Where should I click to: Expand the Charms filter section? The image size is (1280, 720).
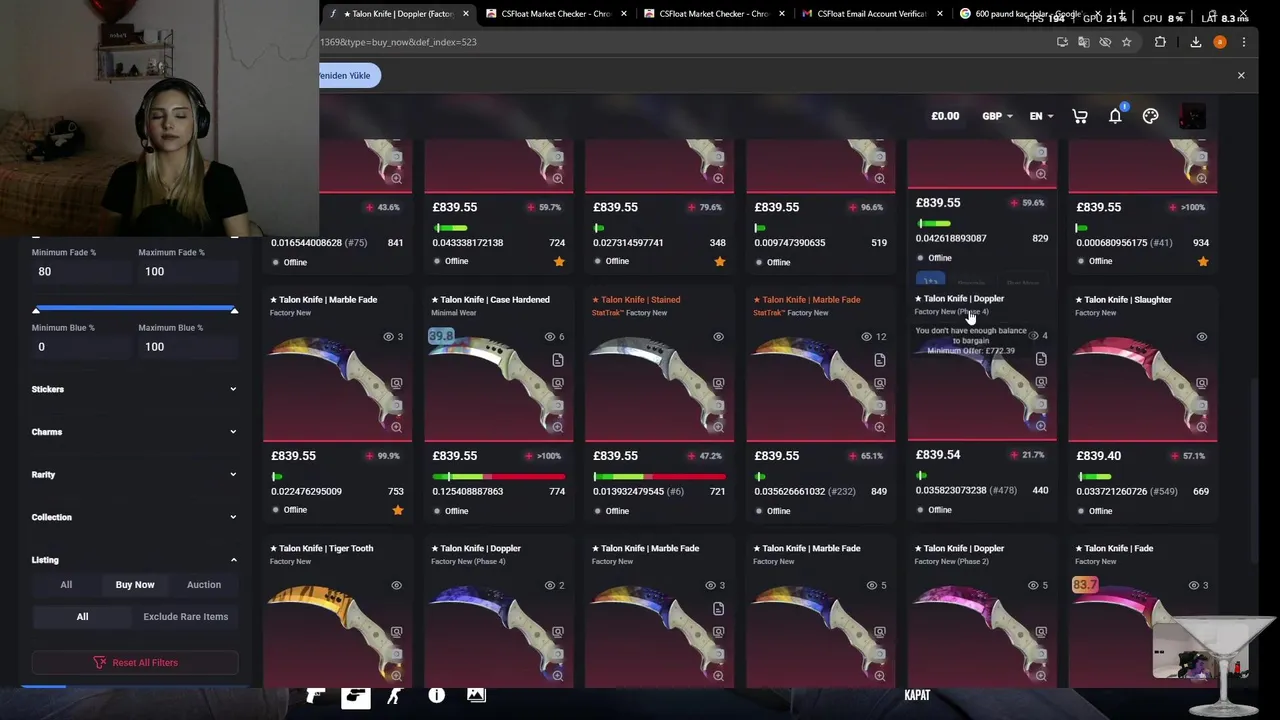(134, 432)
